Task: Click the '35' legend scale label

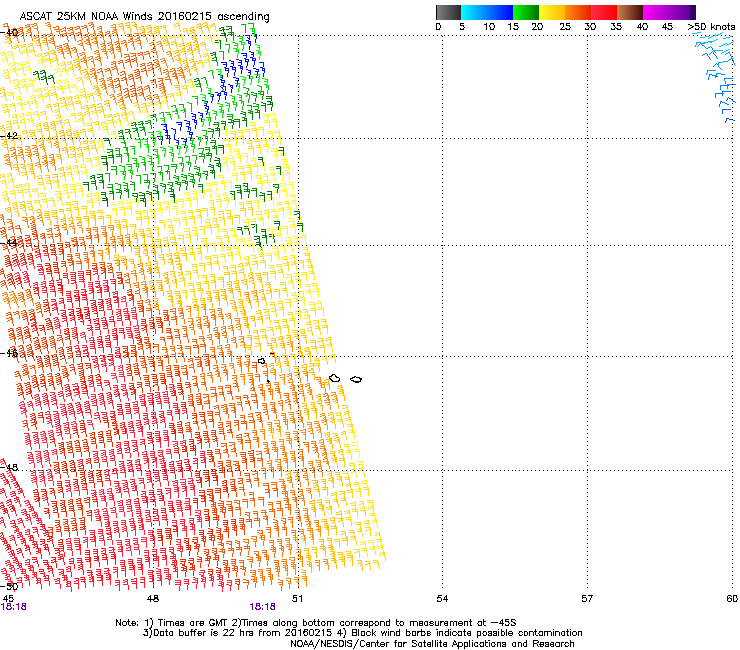Action: click(x=616, y=27)
